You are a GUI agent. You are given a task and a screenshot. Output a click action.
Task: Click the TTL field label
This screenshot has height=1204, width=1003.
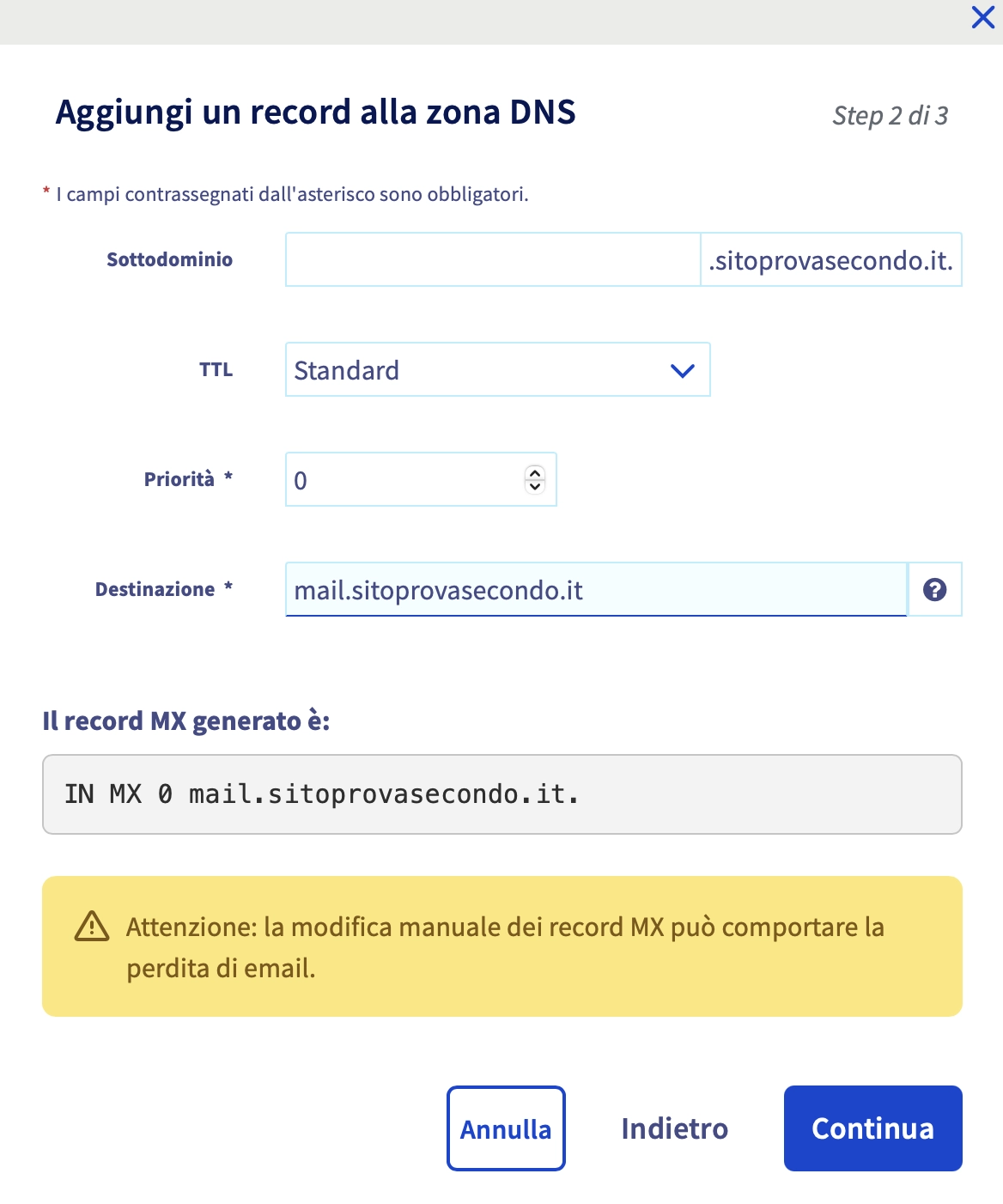[216, 370]
